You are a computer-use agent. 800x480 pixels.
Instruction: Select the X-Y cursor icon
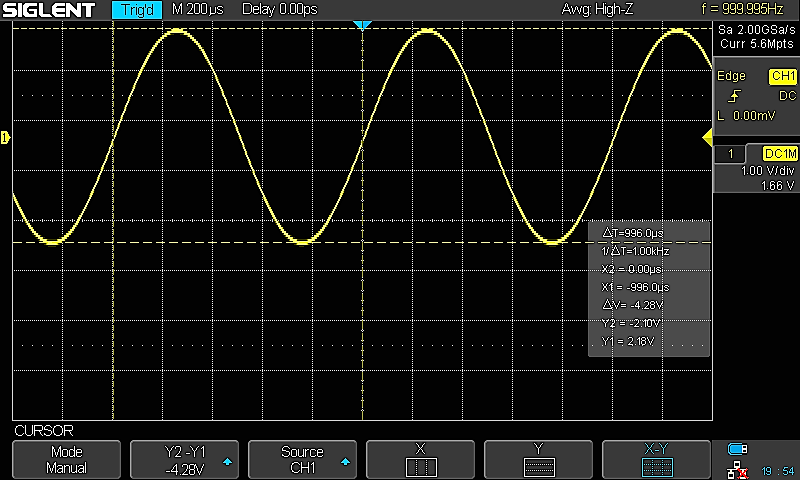tap(656, 467)
